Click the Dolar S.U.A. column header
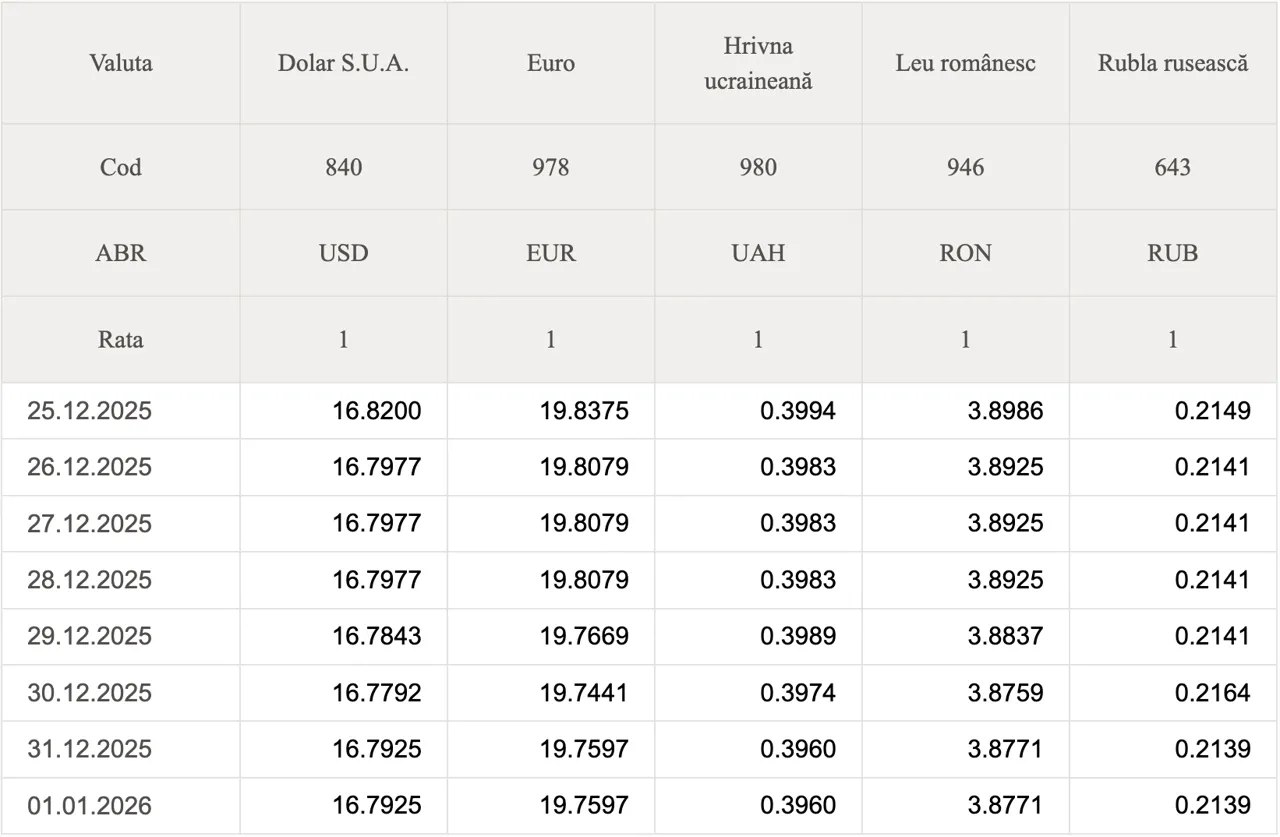Screen dimensions: 1280x837 pos(343,63)
